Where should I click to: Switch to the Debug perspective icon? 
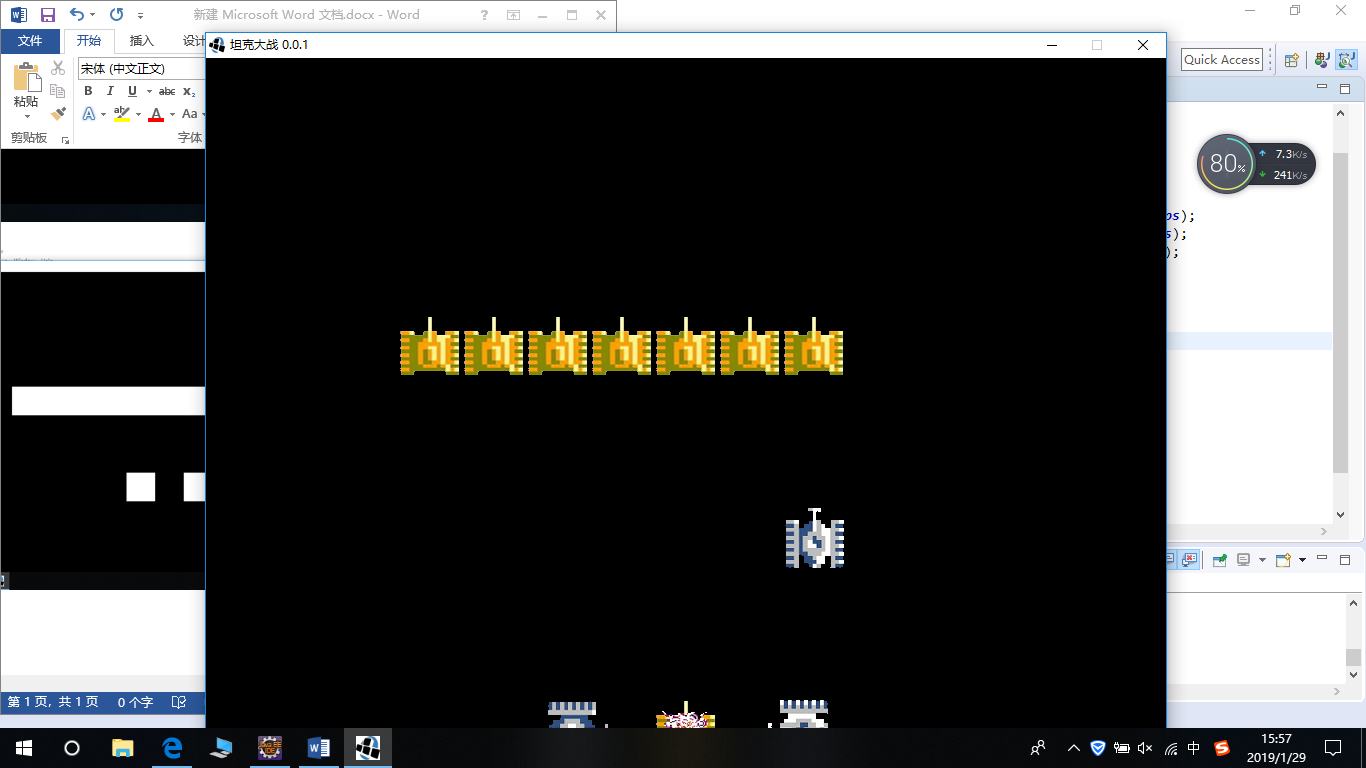click(x=1346, y=60)
